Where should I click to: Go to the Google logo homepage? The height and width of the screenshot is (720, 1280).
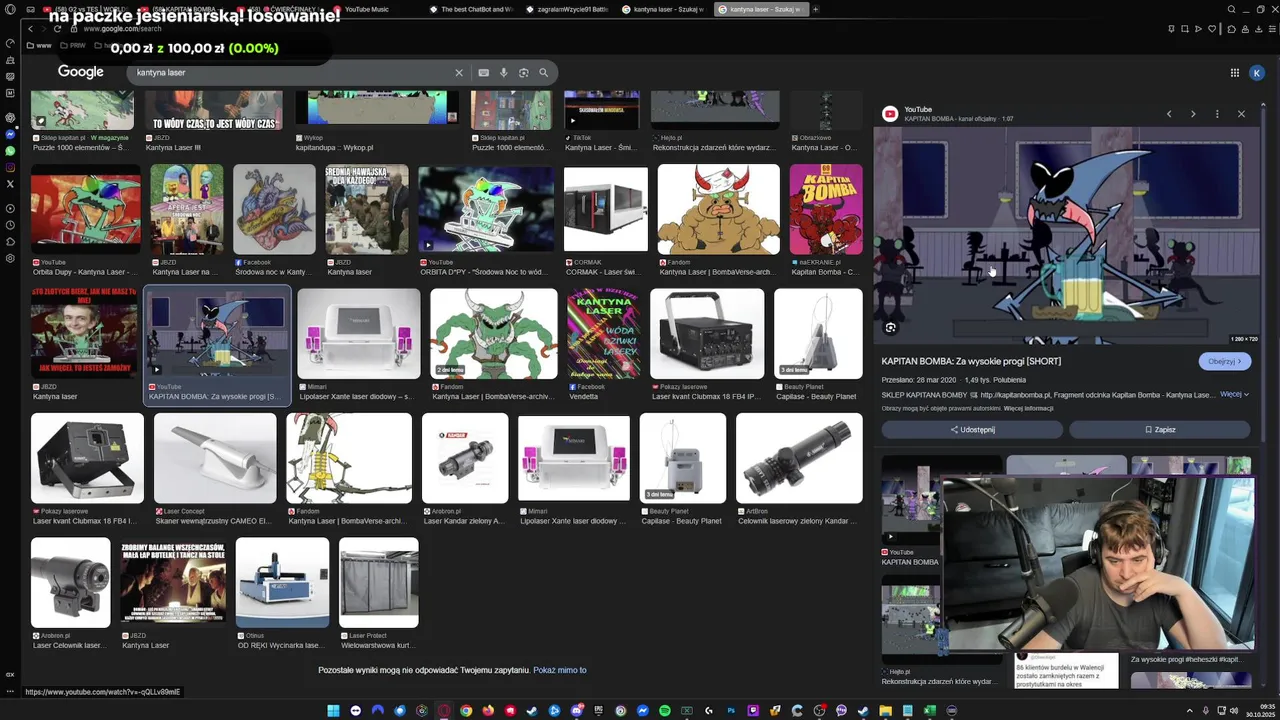pos(81,72)
